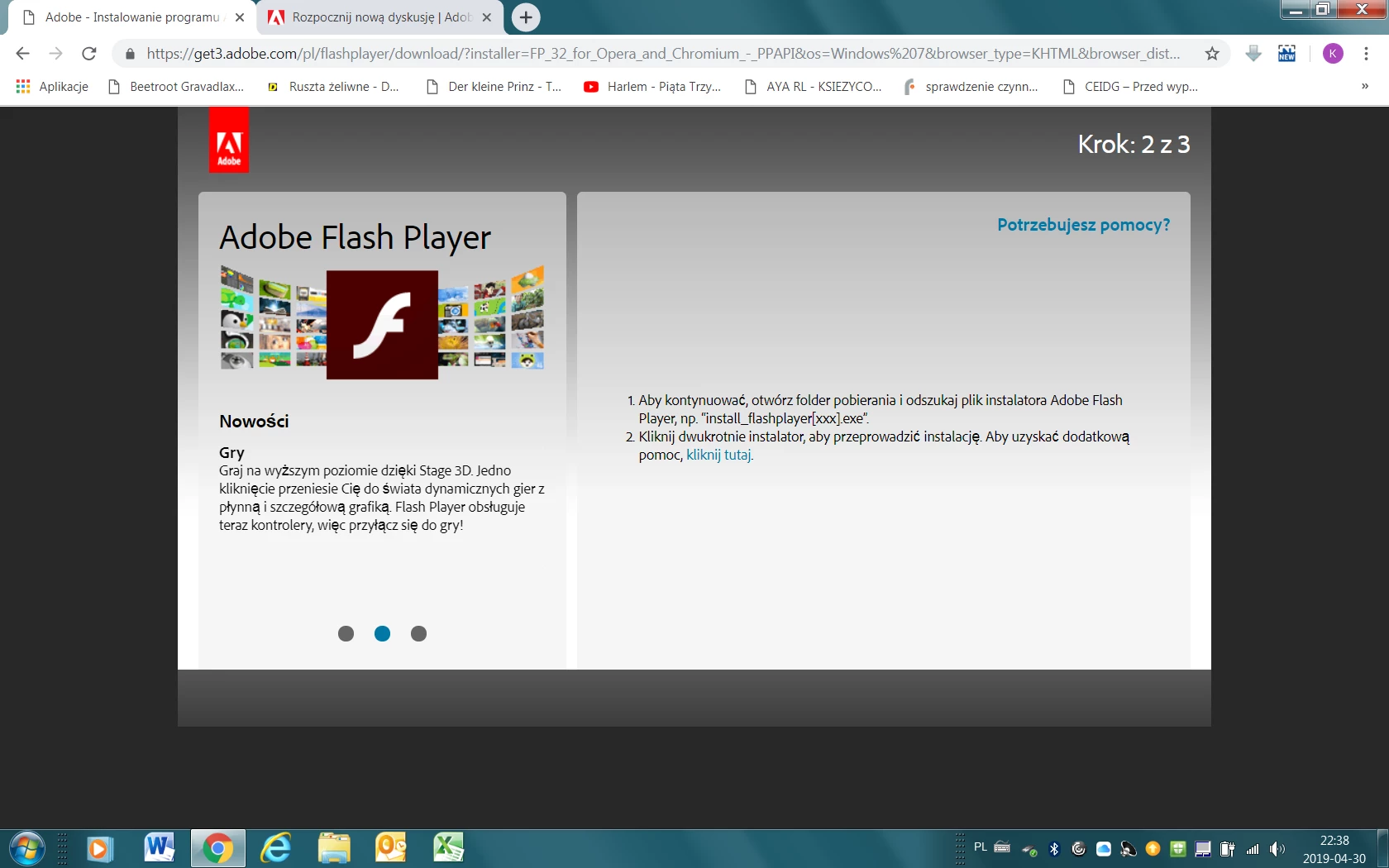Screen dimensions: 1389x868
Task: Expand the hidden bookmarks chevron
Action: [x=1365, y=87]
